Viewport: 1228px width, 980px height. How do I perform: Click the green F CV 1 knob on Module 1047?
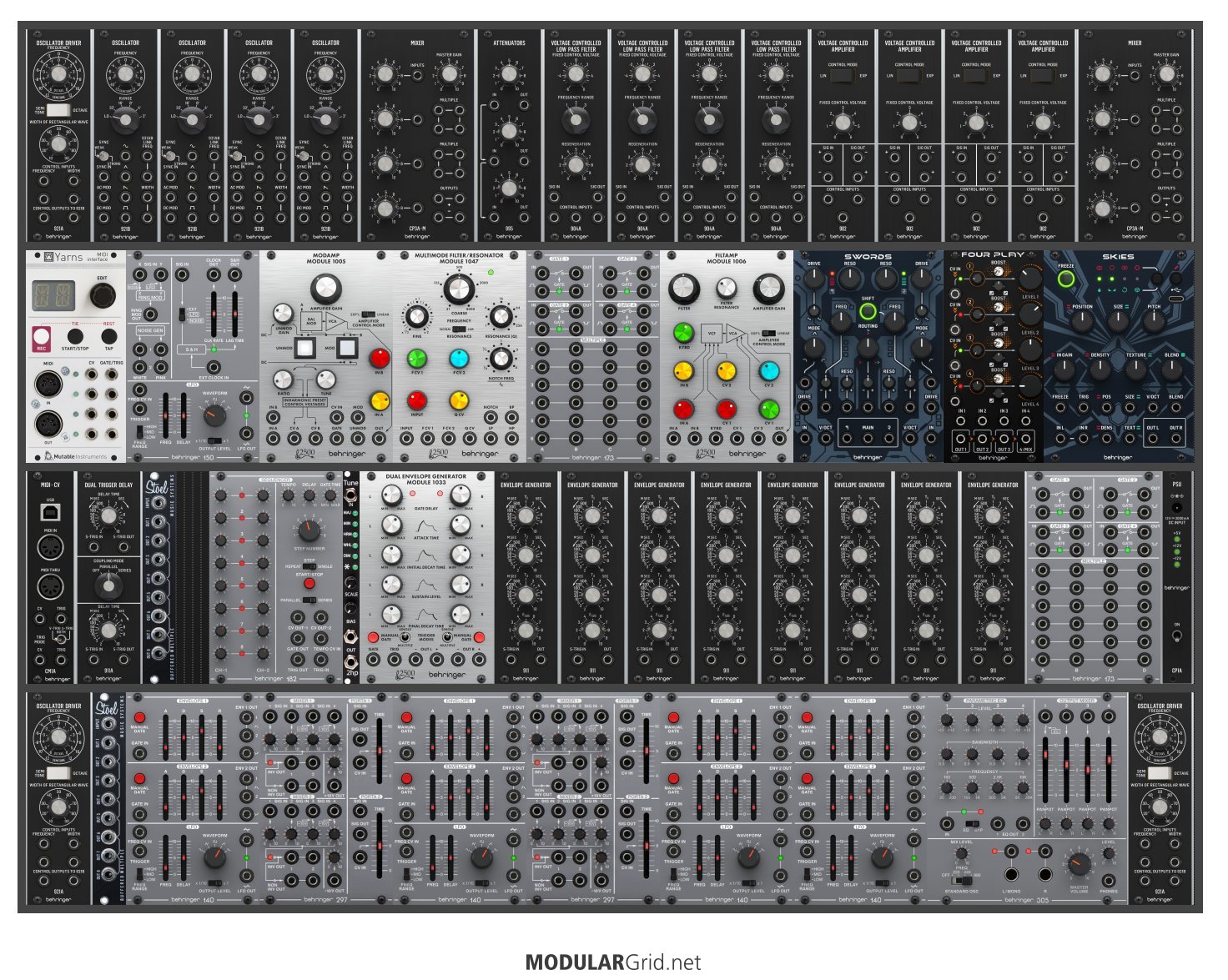tap(416, 359)
